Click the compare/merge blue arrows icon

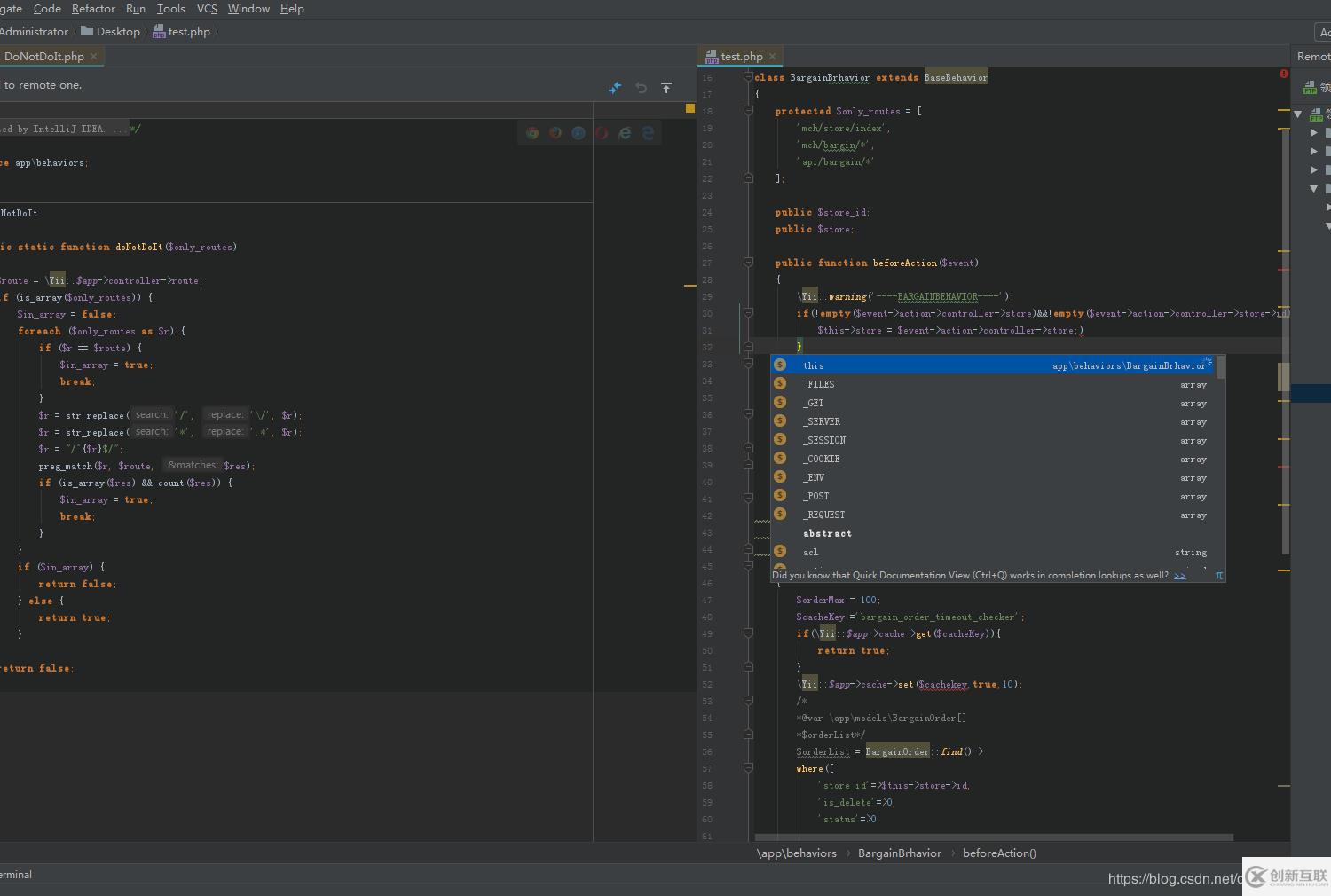615,88
